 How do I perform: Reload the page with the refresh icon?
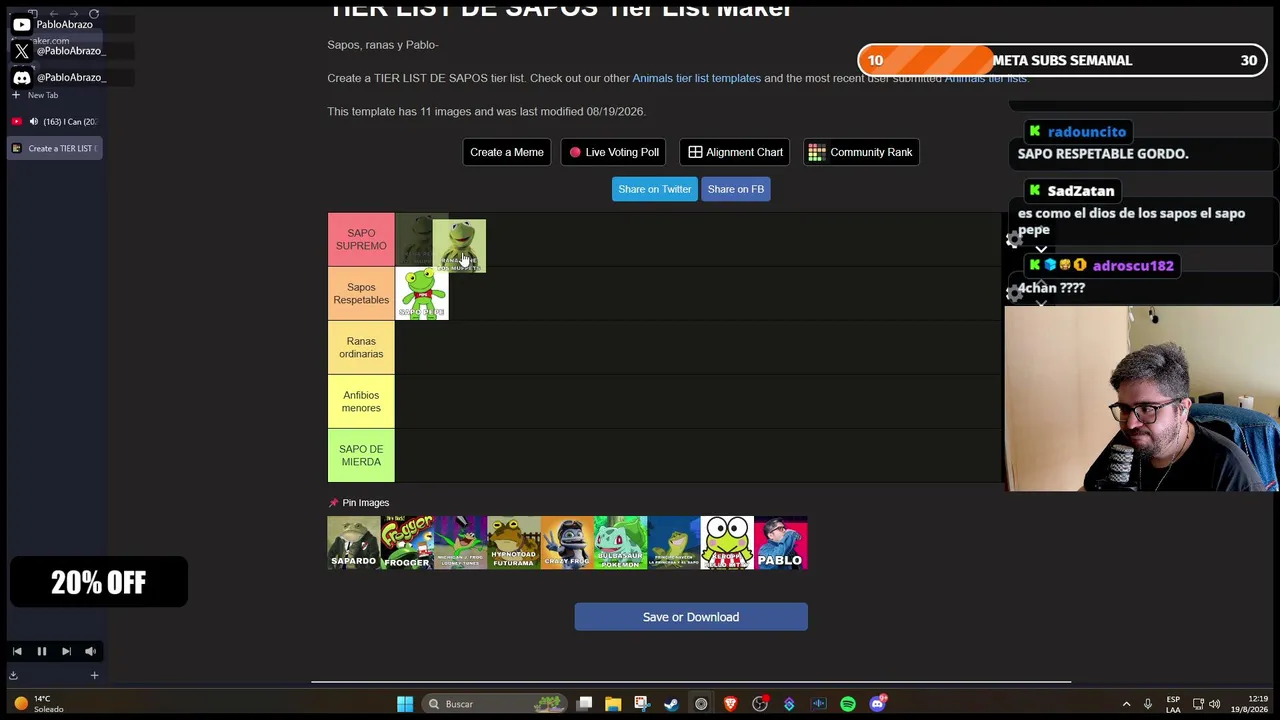[x=94, y=14]
